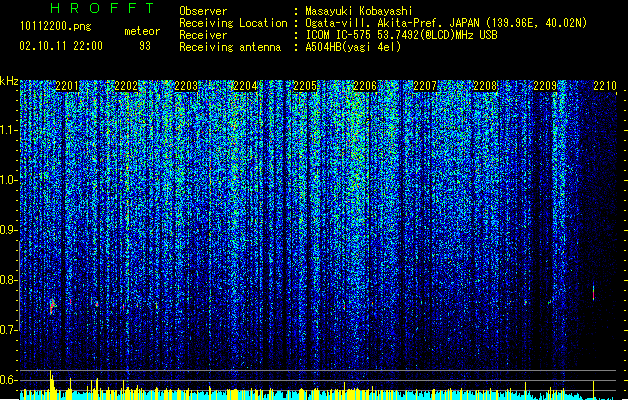The image size is (629, 400).
Task: Click the meteor count label
Action: 142,31
